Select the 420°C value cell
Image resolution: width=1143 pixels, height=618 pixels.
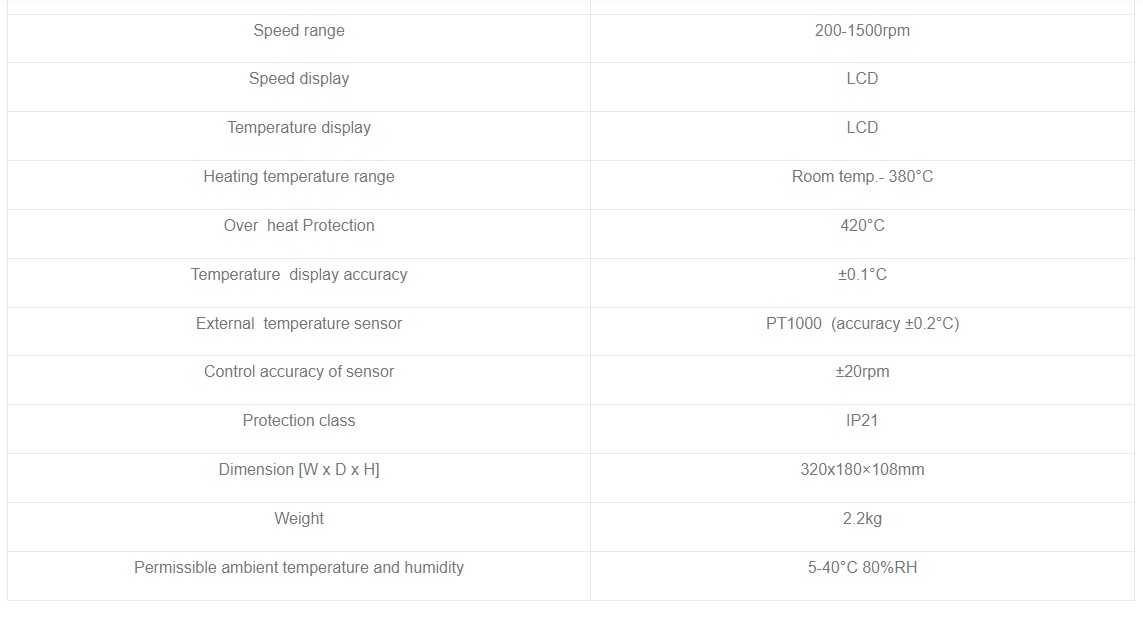coord(862,226)
